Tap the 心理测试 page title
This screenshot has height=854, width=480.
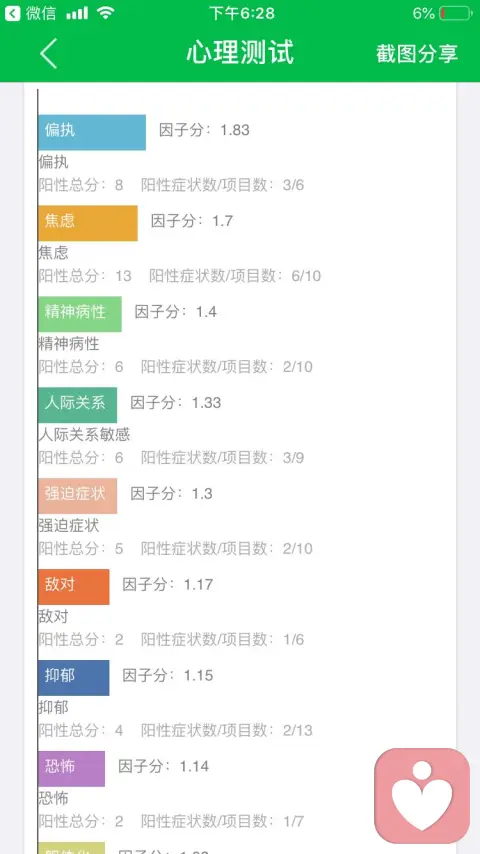click(240, 53)
